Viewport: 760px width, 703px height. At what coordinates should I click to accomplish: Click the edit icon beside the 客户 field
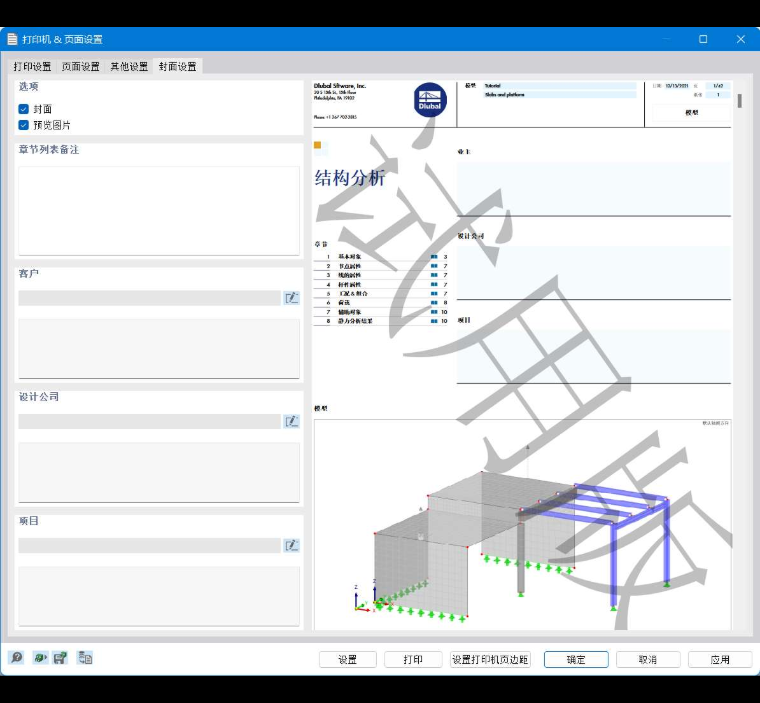pos(291,298)
